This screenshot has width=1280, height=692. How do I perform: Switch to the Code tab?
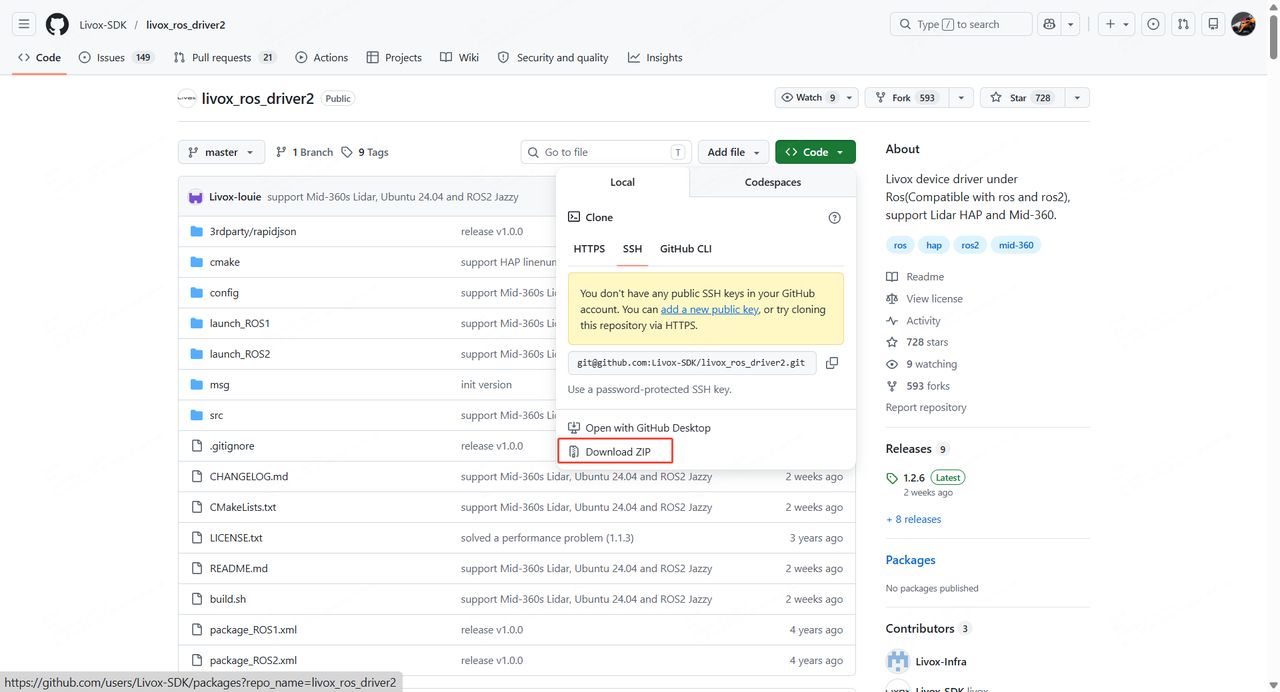[x=39, y=58]
